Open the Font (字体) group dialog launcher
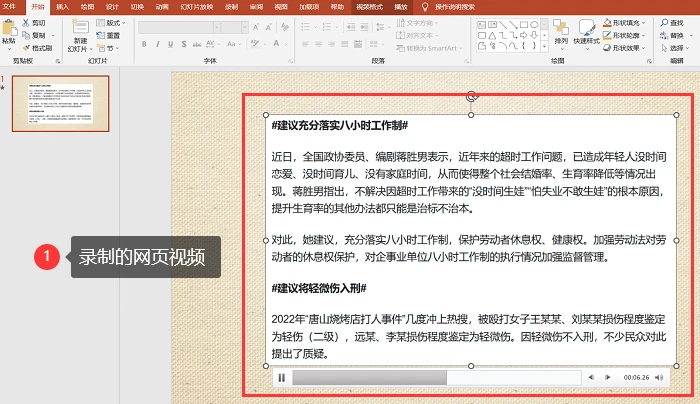 pos(291,61)
